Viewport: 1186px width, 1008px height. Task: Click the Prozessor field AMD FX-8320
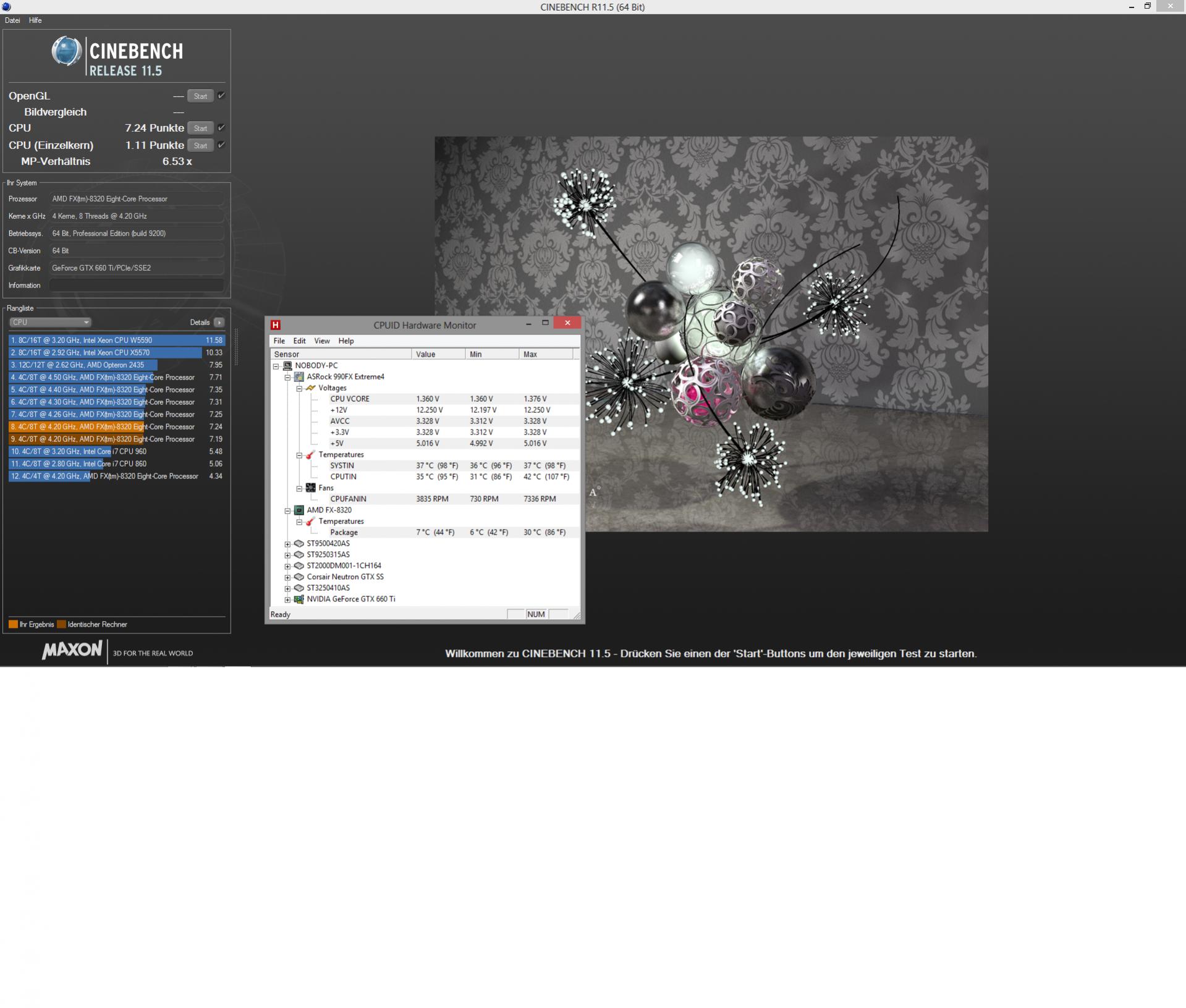137,198
